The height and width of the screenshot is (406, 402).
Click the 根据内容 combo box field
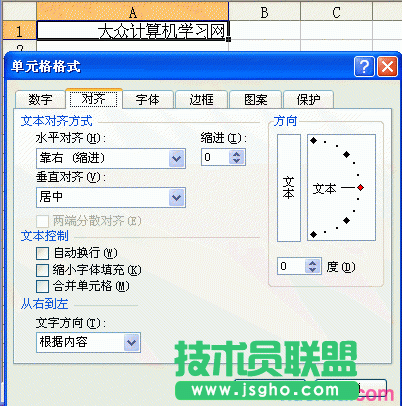[88, 342]
